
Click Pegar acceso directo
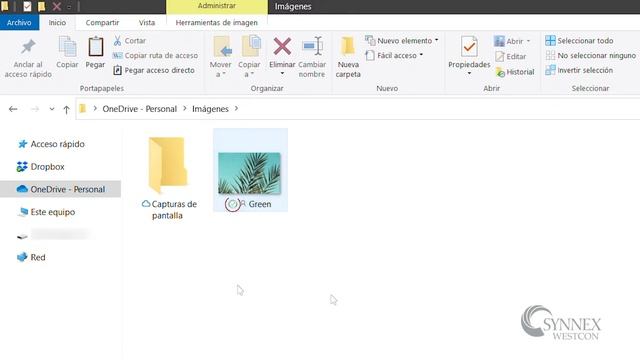tap(154, 70)
